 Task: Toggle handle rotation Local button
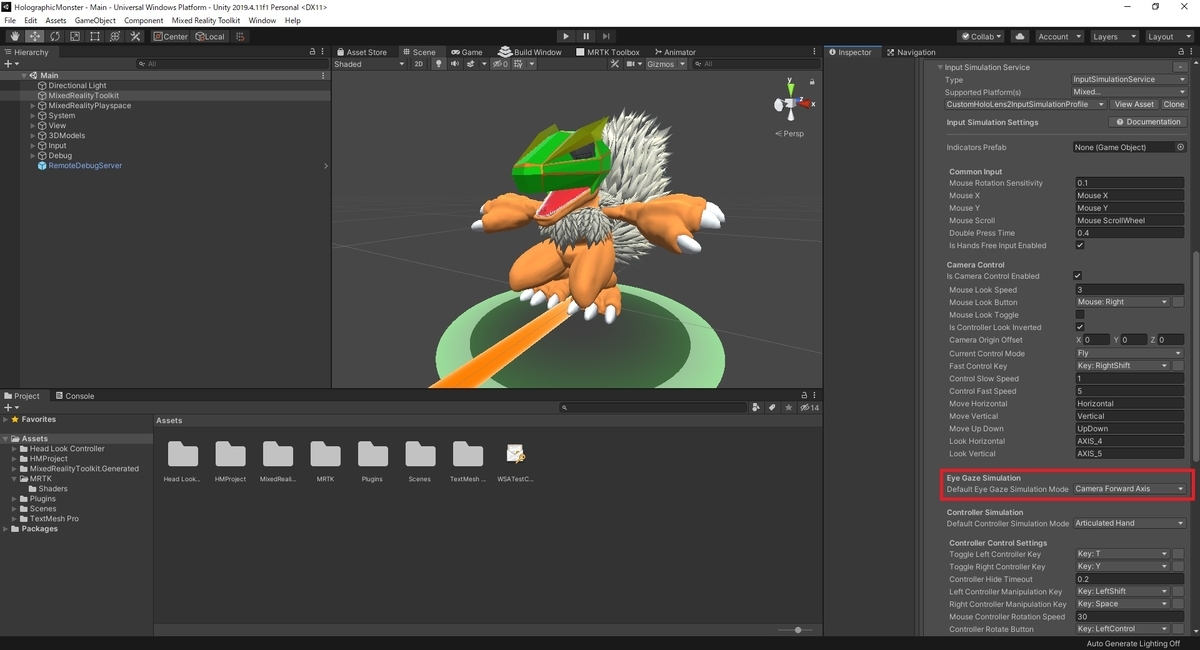(x=211, y=36)
